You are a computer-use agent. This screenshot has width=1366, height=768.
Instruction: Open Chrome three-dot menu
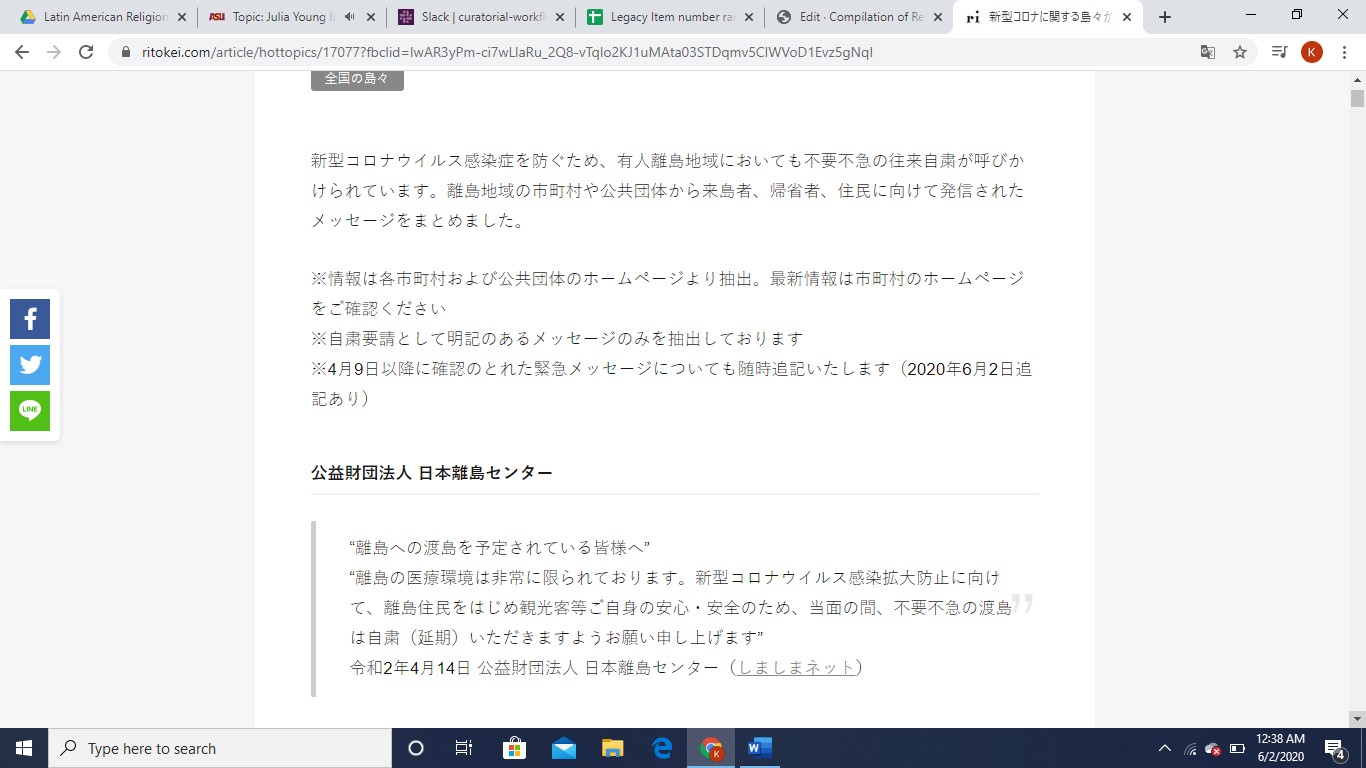coord(1343,52)
